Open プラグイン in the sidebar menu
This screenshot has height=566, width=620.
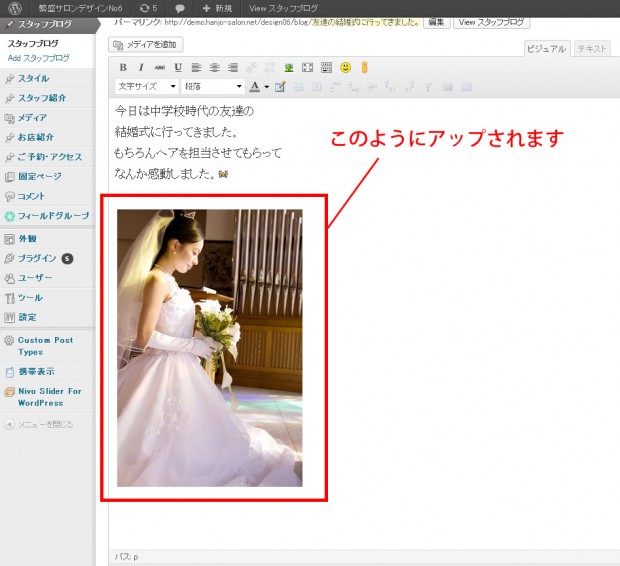tap(38, 258)
